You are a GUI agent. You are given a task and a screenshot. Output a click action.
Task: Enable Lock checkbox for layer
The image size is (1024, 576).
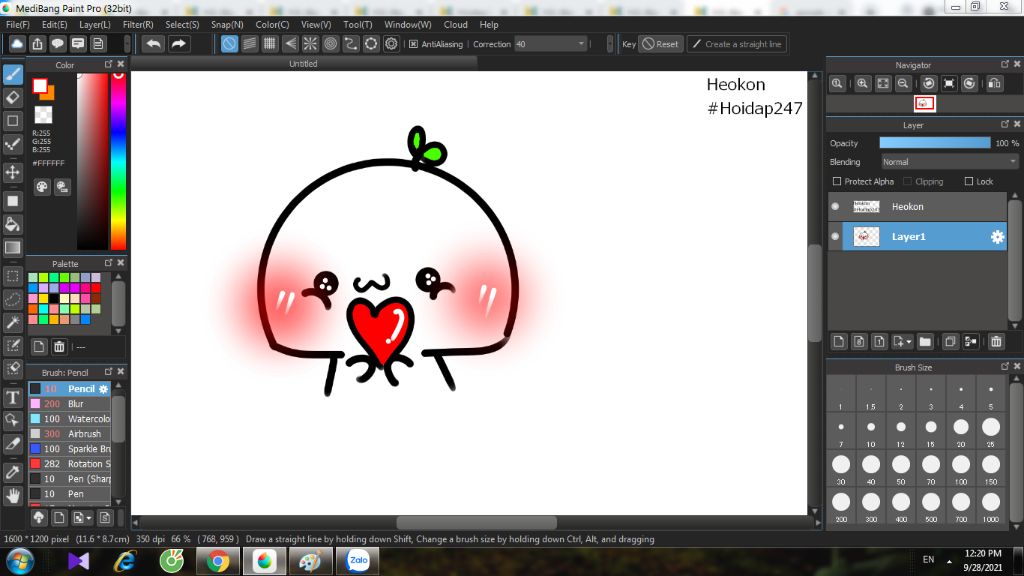968,182
